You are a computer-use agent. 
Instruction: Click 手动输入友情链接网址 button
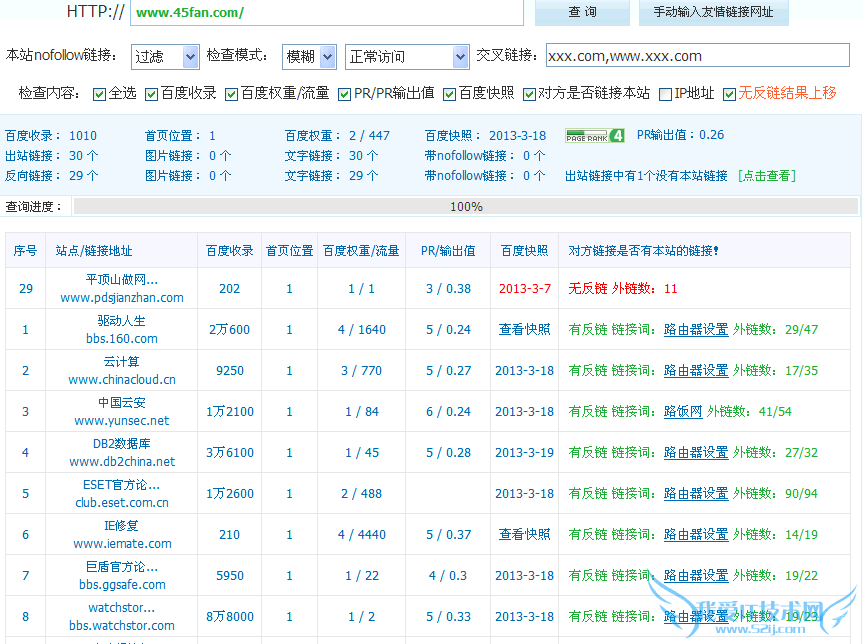[x=713, y=12]
